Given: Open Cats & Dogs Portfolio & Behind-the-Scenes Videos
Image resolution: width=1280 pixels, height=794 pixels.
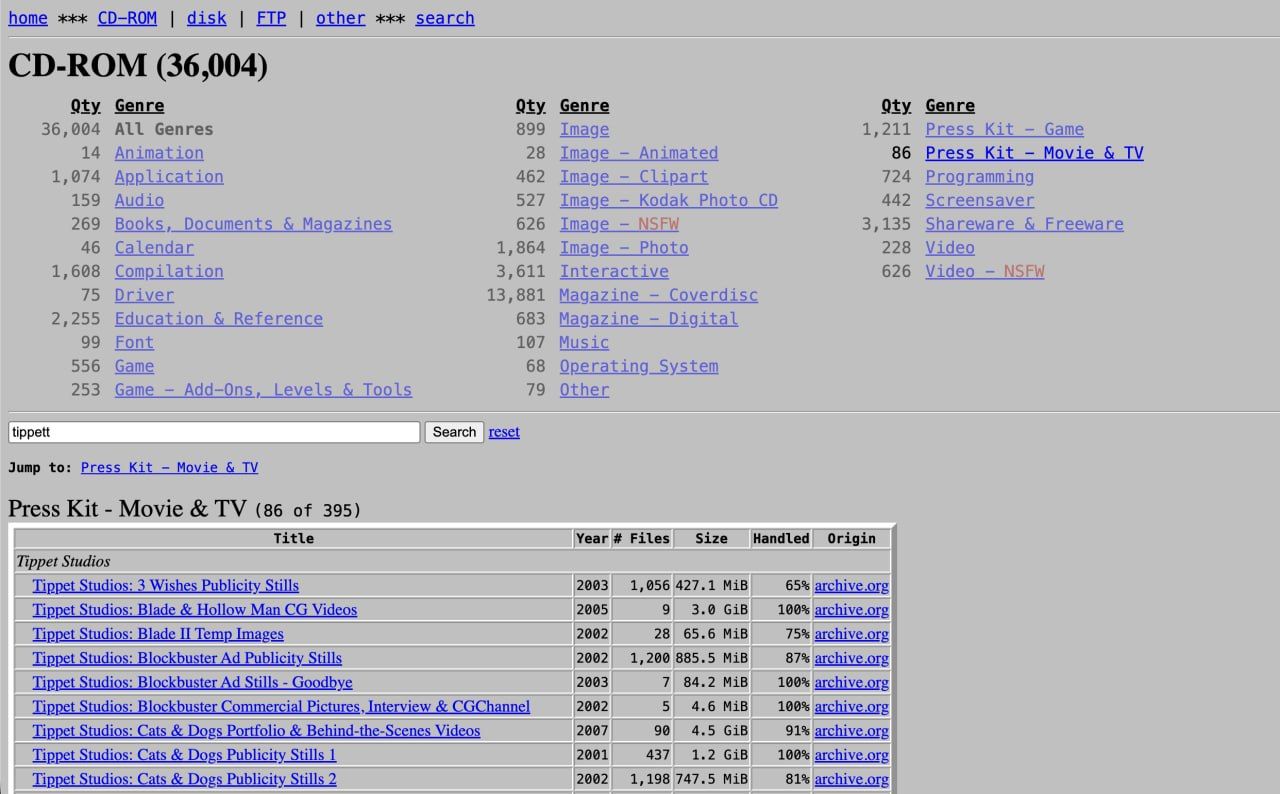Looking at the screenshot, I should tap(256, 730).
